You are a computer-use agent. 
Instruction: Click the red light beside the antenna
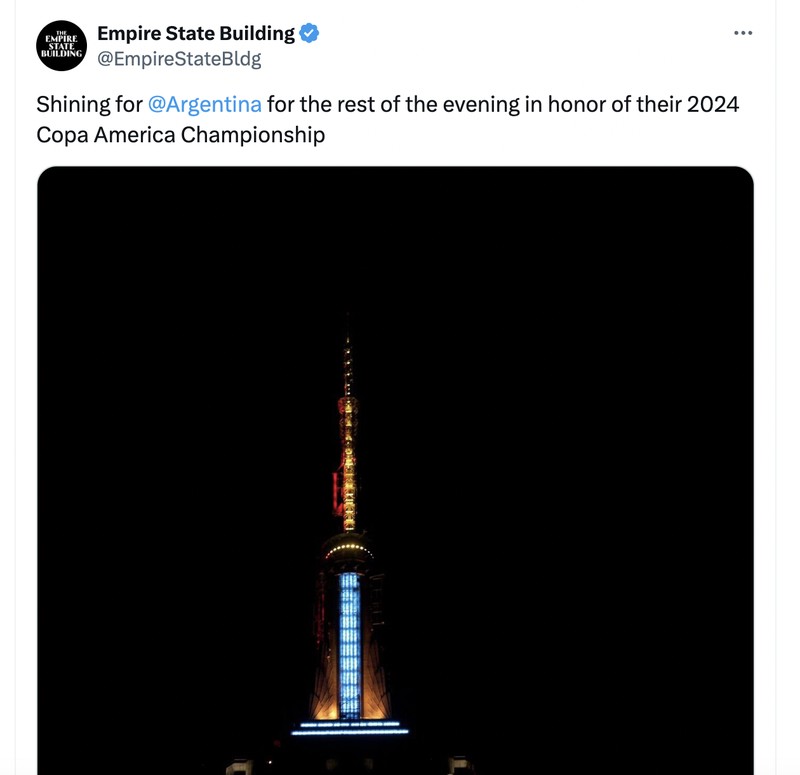(337, 495)
